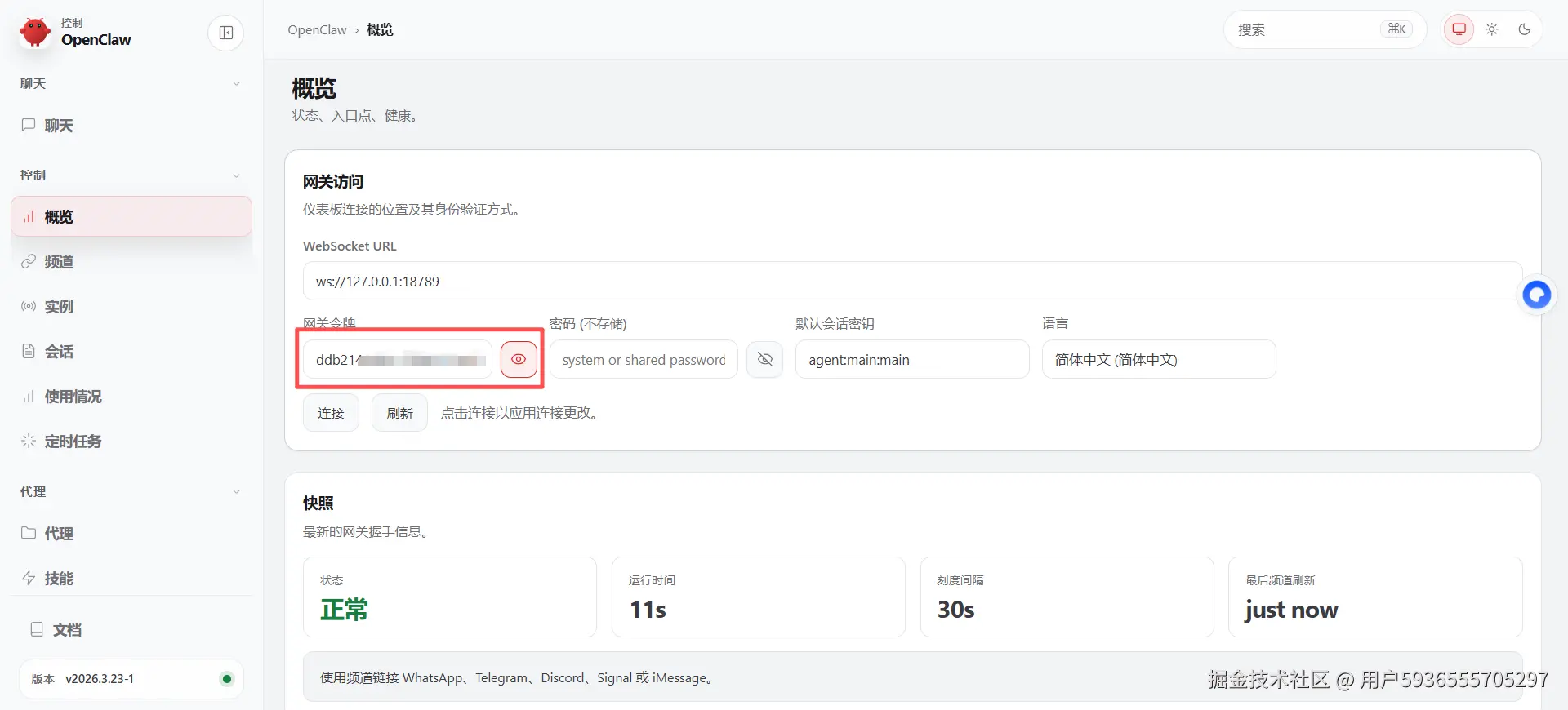This screenshot has width=1568, height=710.
Task: Open the 简体中文 language dropdown
Action: pos(1159,360)
